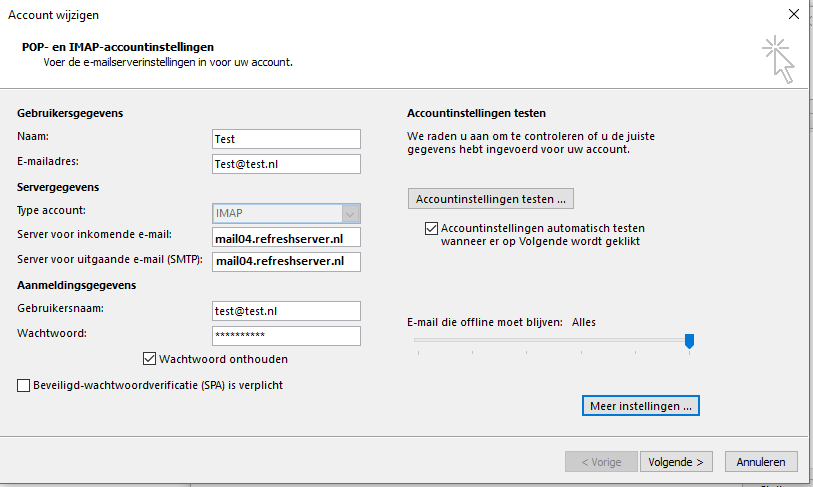Close the Account wijzigen dialog

point(794,14)
